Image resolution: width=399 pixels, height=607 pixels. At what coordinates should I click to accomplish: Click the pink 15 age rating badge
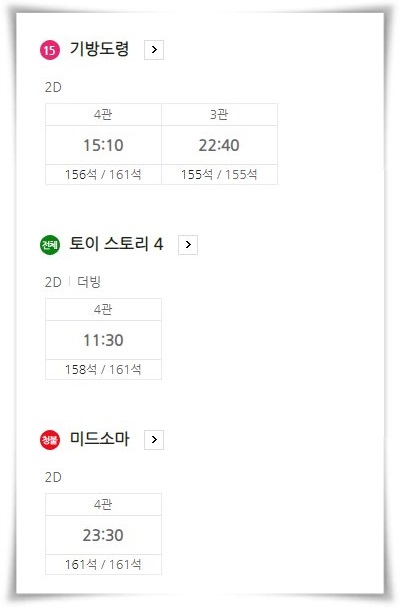click(x=50, y=50)
